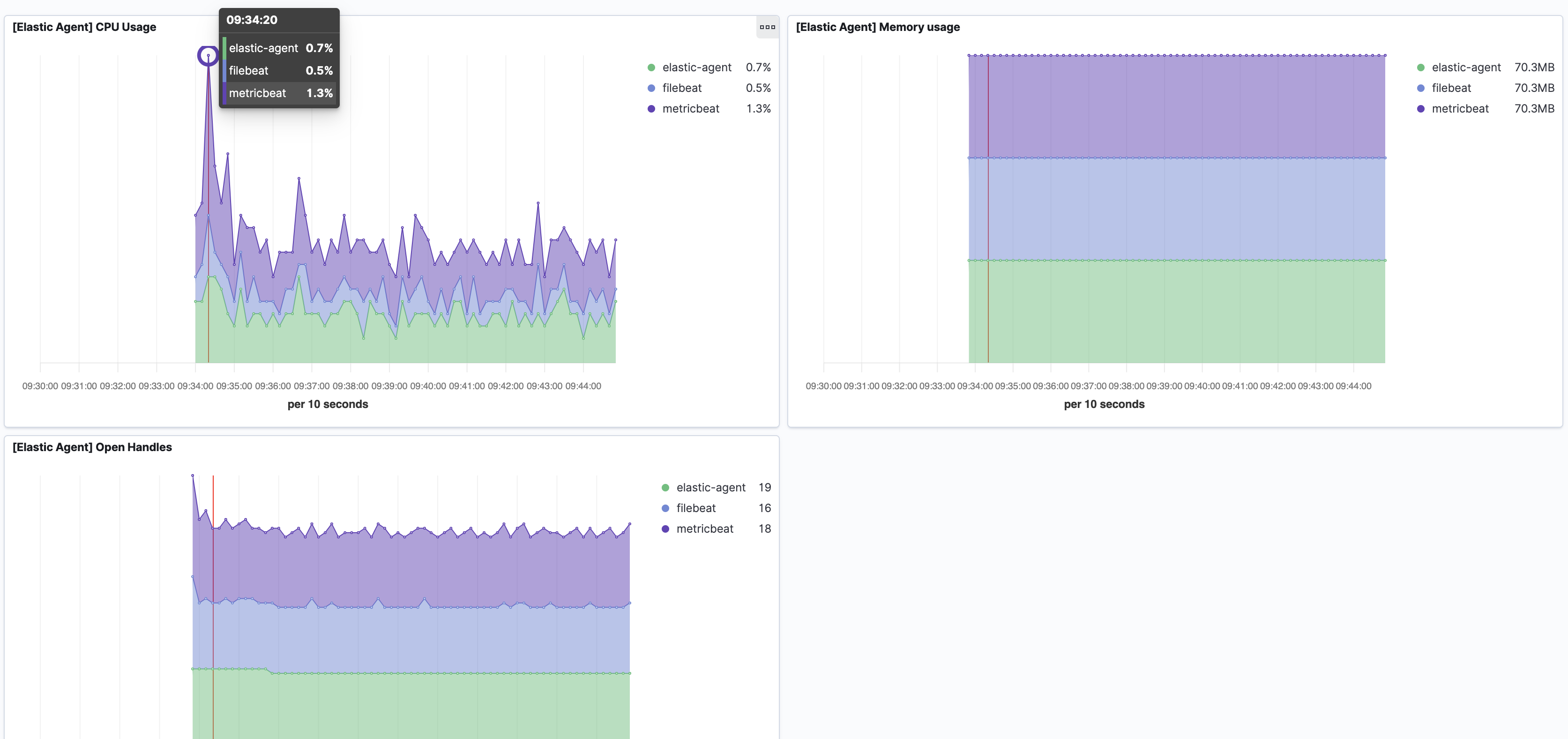Open the CPU Usage panel options menu
The height and width of the screenshot is (739, 1568).
(x=767, y=27)
